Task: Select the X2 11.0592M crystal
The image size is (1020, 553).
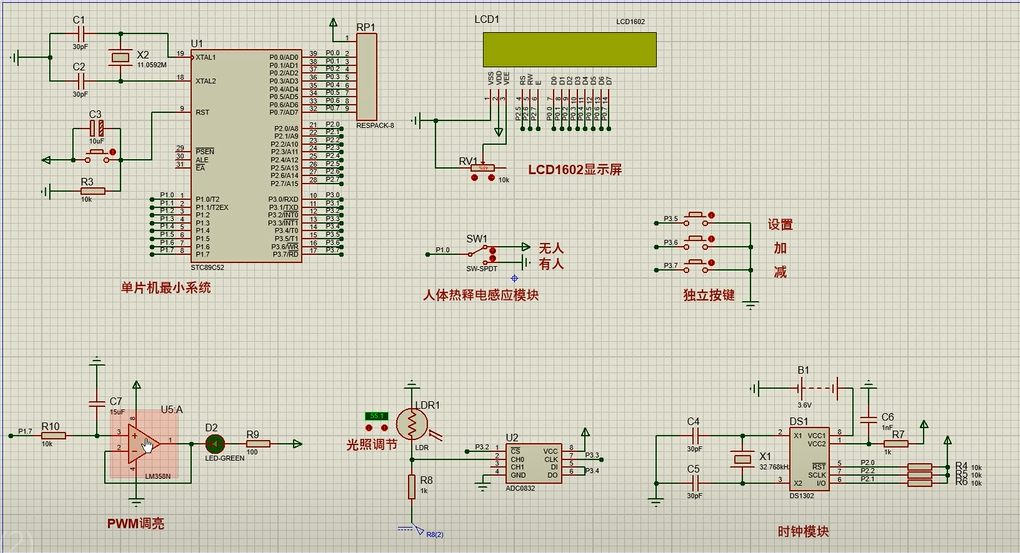Action: (121, 57)
